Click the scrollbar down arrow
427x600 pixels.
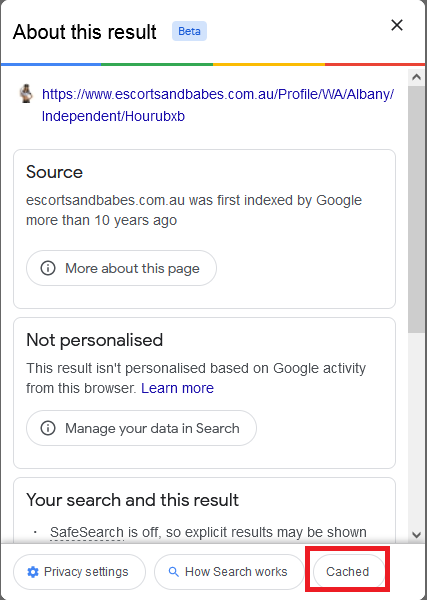coord(416,534)
